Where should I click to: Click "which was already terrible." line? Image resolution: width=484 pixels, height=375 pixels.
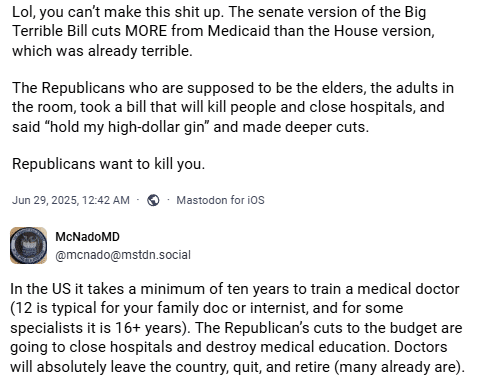point(102,51)
